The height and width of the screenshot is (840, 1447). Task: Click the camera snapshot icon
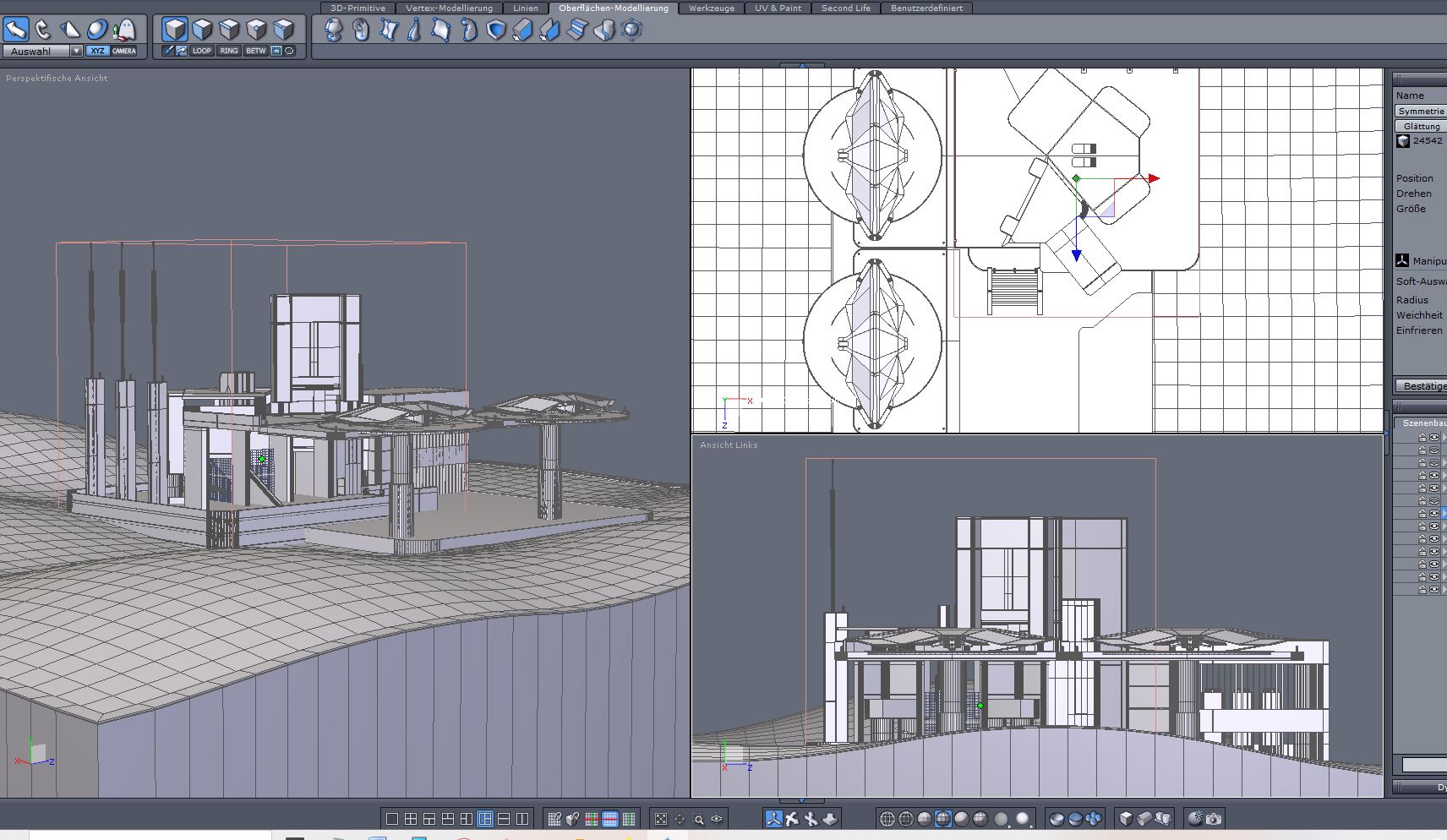pyautogui.click(x=1214, y=819)
